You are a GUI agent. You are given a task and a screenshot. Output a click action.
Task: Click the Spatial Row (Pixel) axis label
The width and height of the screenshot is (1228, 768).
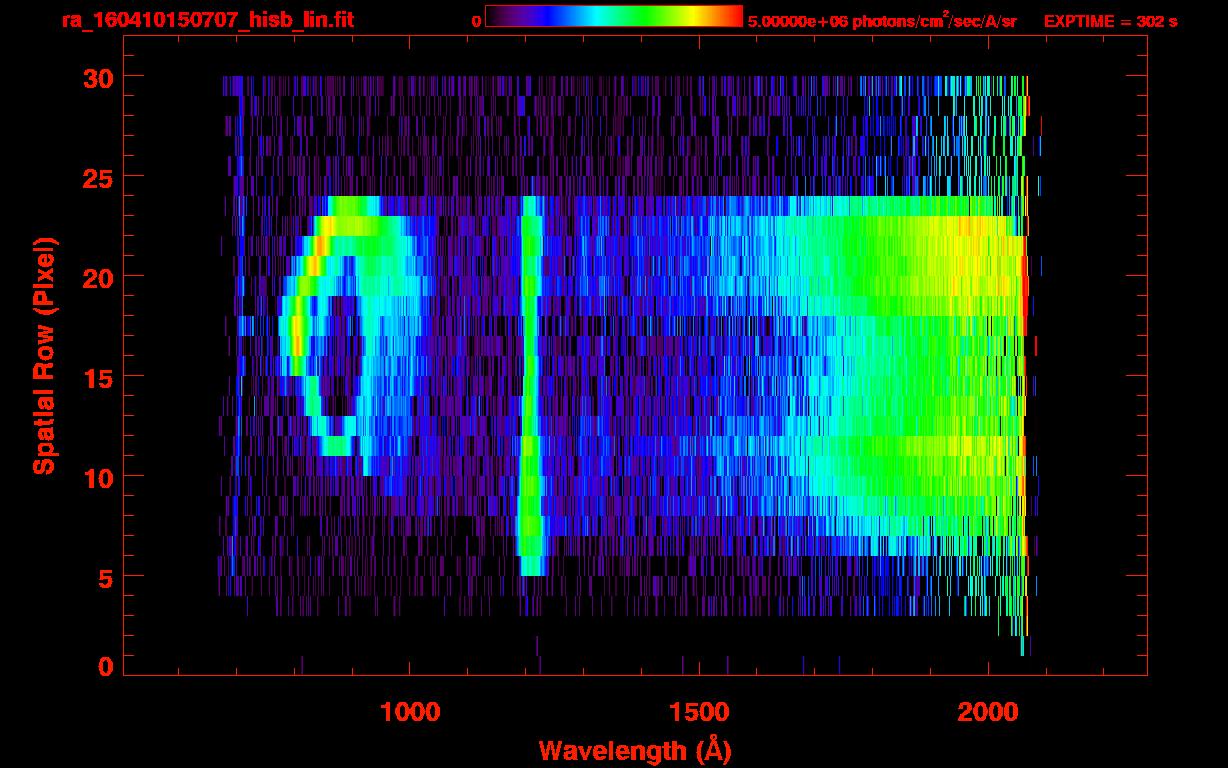44,356
